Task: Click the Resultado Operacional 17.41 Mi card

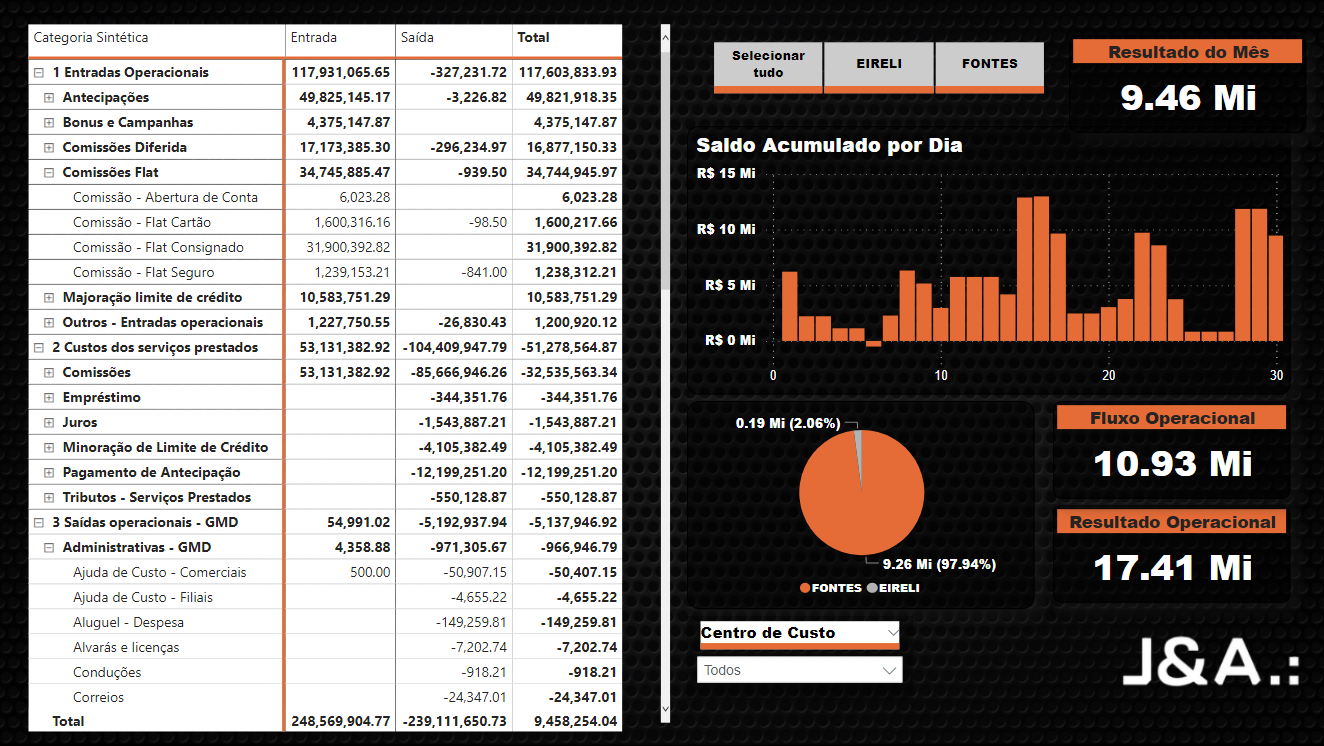Action: point(1172,555)
